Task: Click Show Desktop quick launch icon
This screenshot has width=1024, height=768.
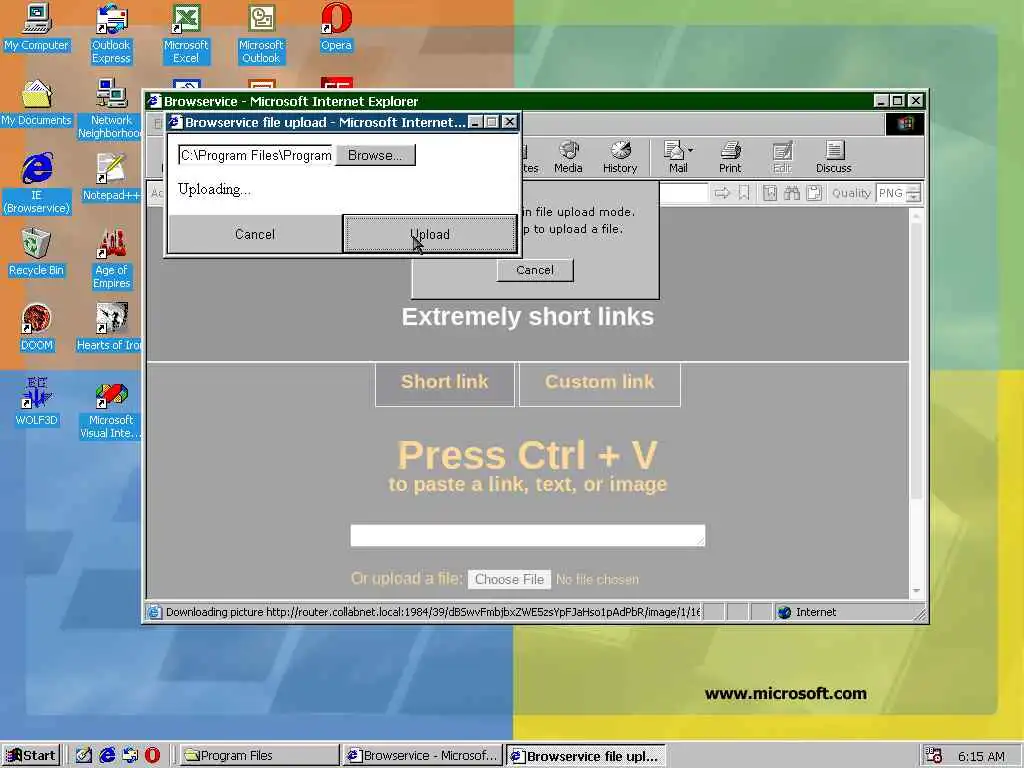Action: point(84,756)
